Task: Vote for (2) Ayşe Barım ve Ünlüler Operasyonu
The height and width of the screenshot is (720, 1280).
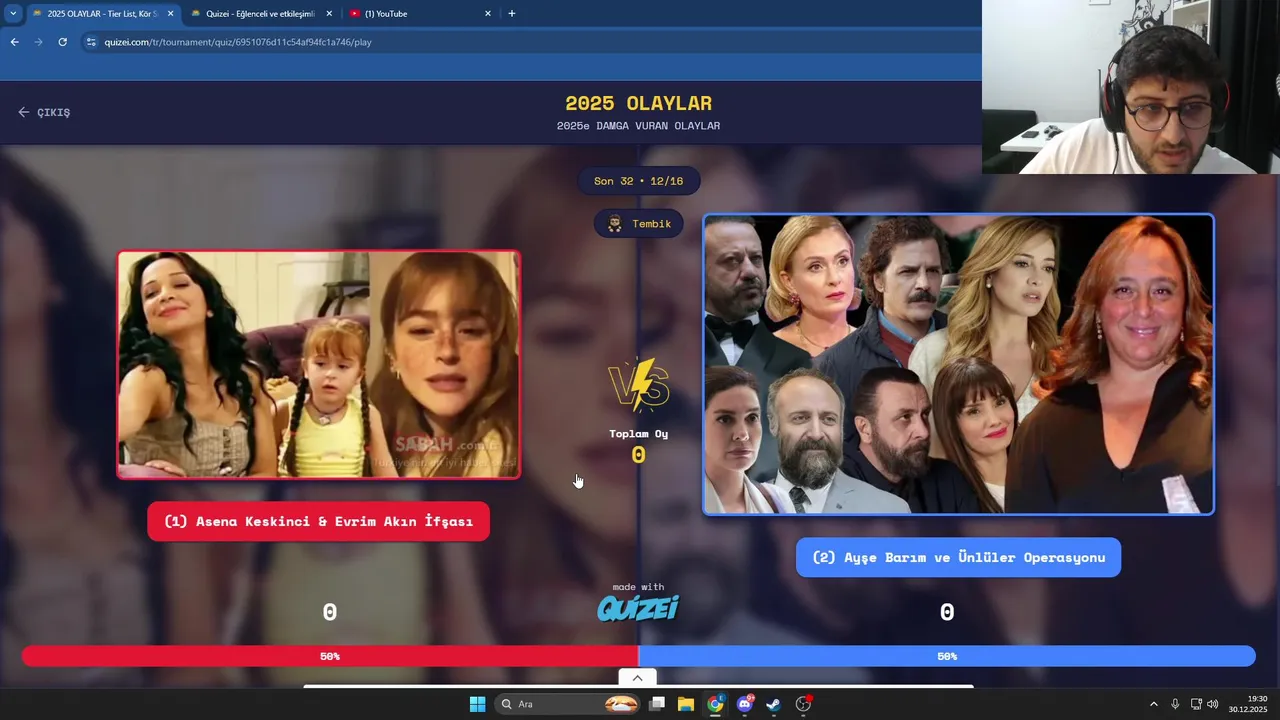Action: [x=958, y=557]
